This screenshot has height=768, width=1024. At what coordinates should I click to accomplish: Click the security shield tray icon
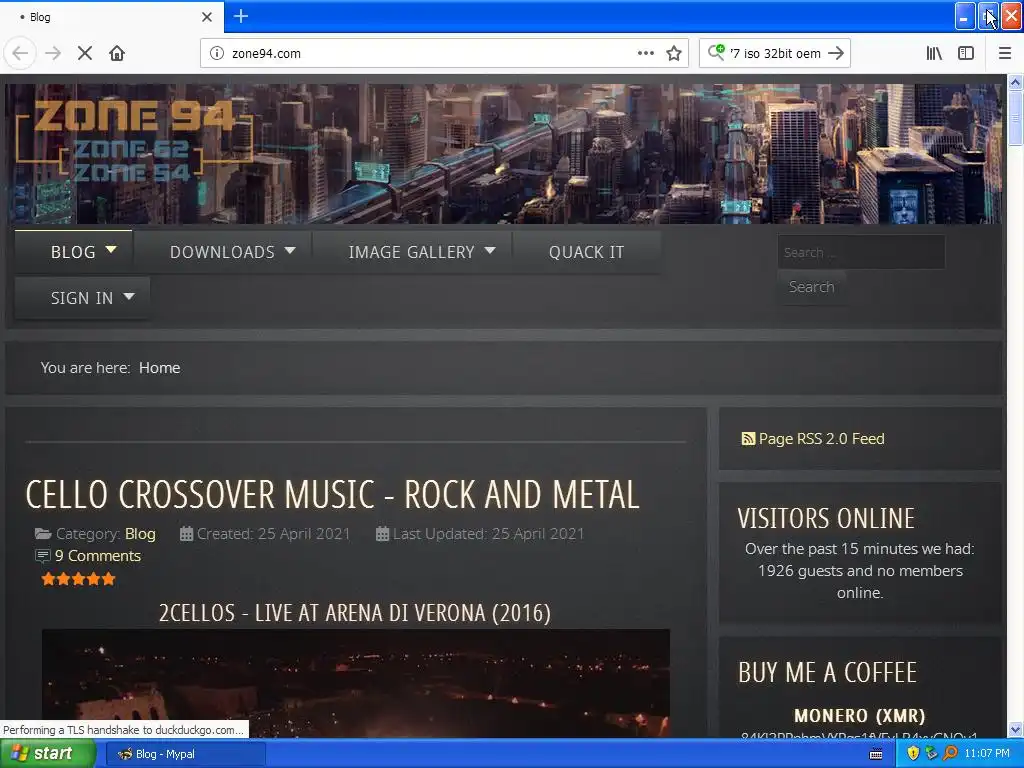coord(913,754)
